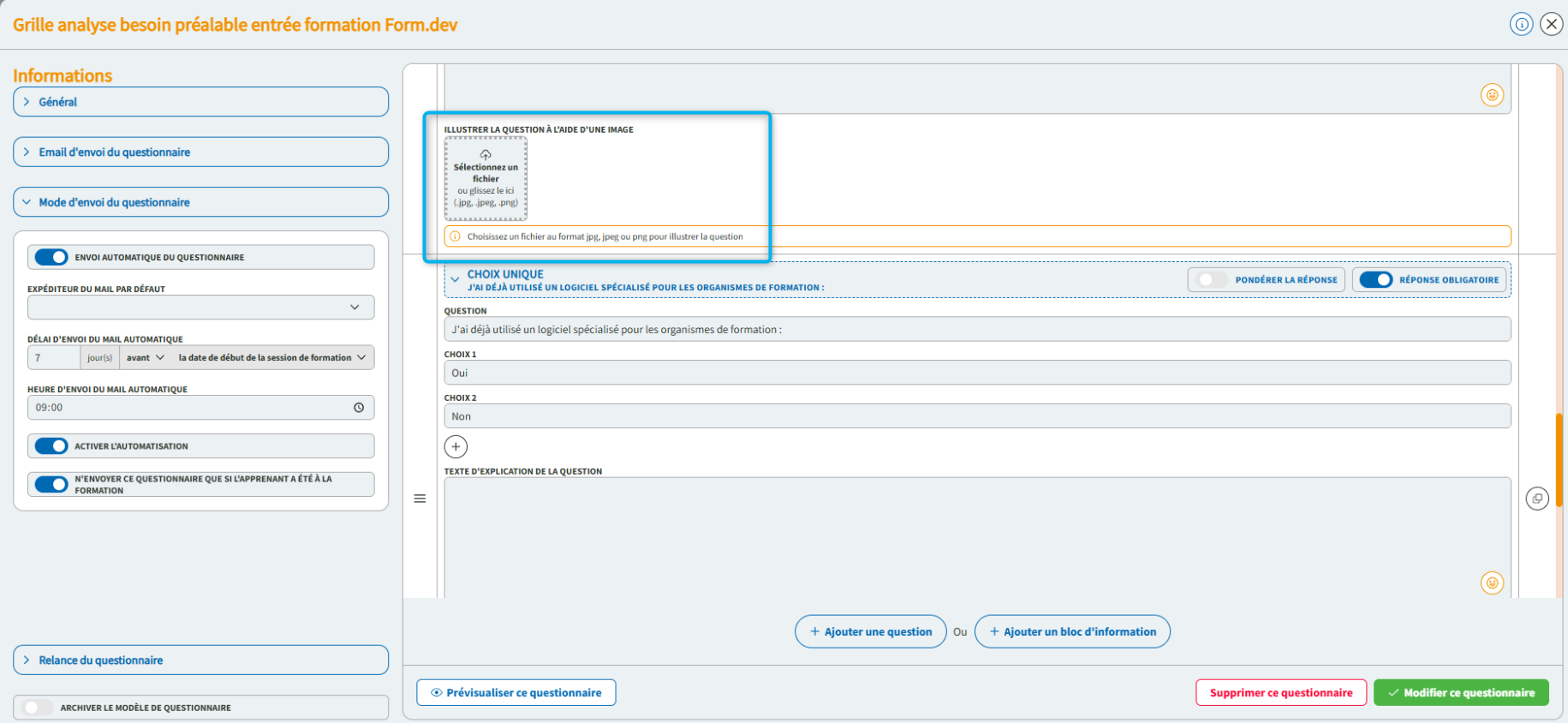Viewport: 1568px width, 723px height.
Task: Click Prévisualiser ce questionnaire button
Action: tap(516, 693)
